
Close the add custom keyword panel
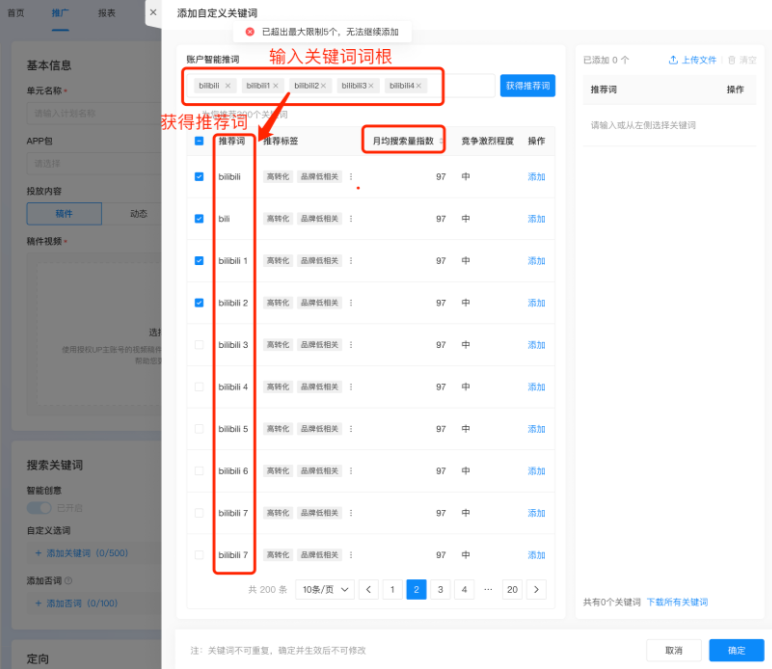pyautogui.click(x=153, y=12)
